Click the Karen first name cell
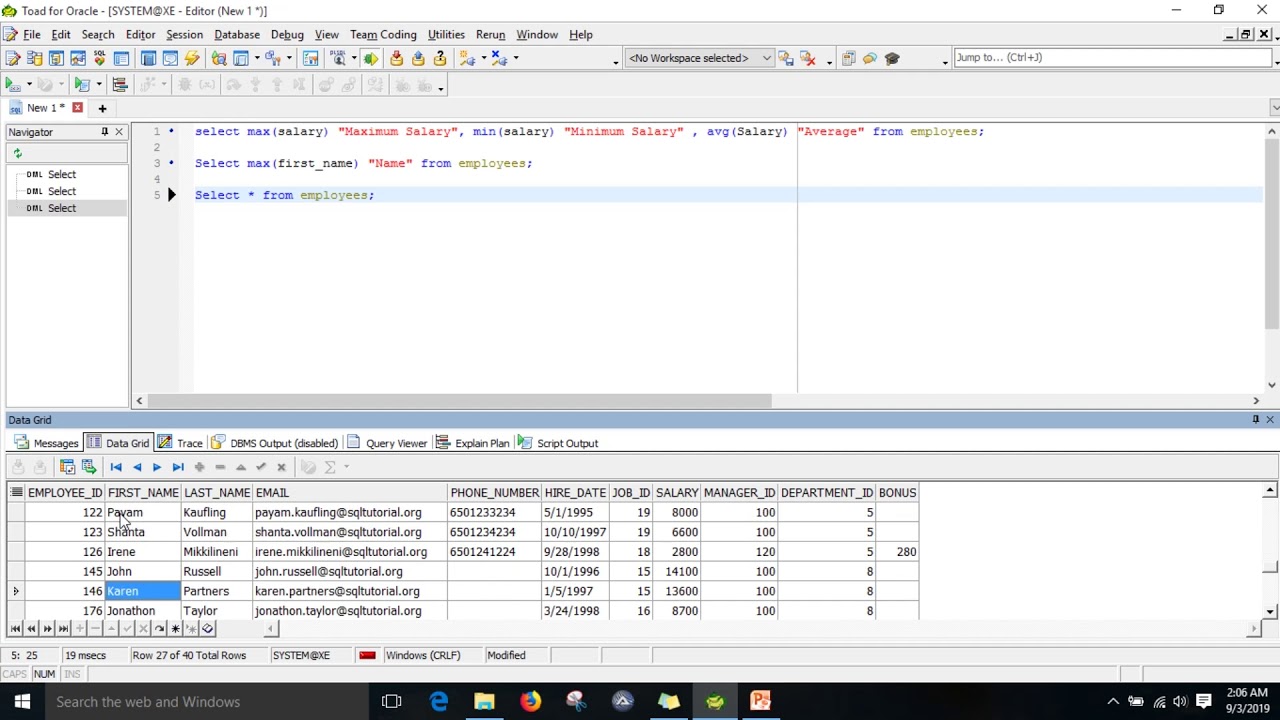The width and height of the screenshot is (1280, 720). pyautogui.click(x=142, y=591)
